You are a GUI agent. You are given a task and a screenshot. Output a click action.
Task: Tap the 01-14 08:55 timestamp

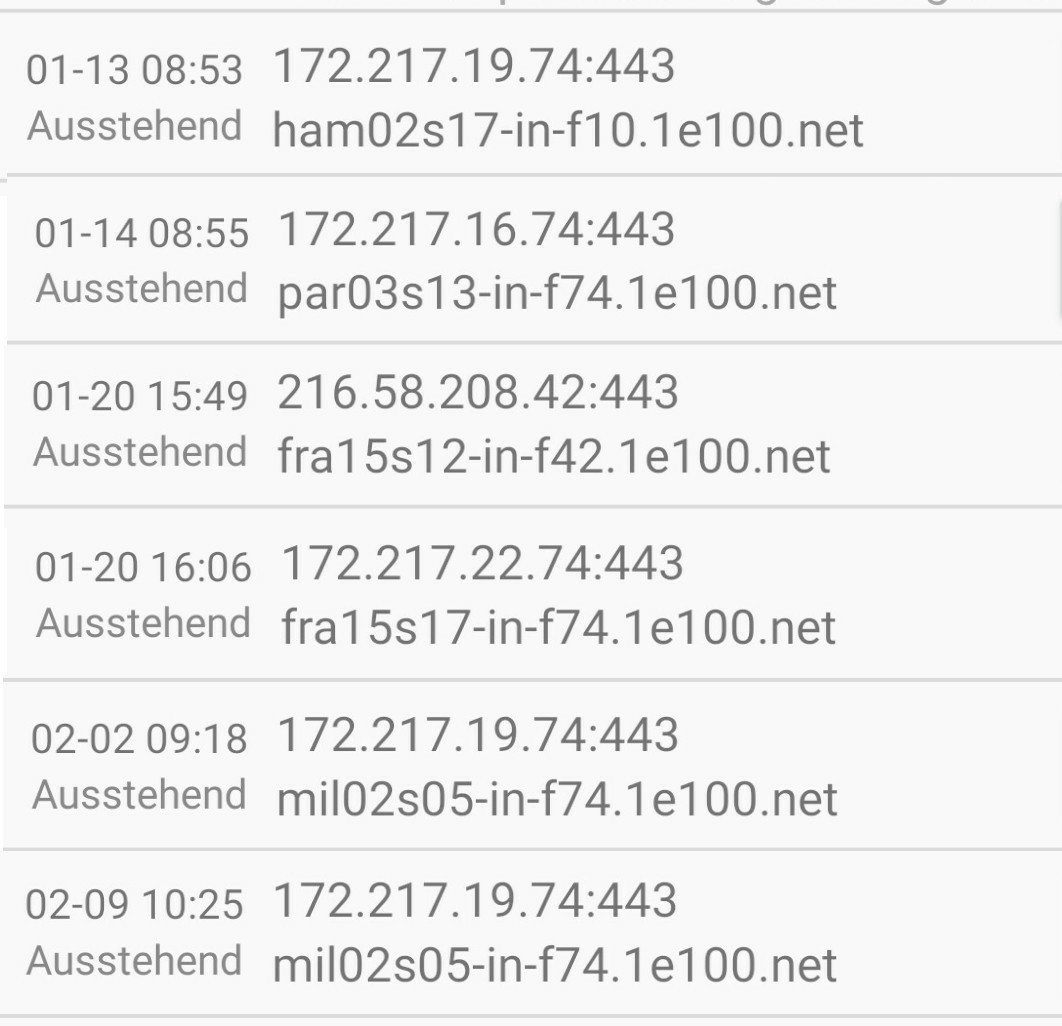[x=142, y=233]
